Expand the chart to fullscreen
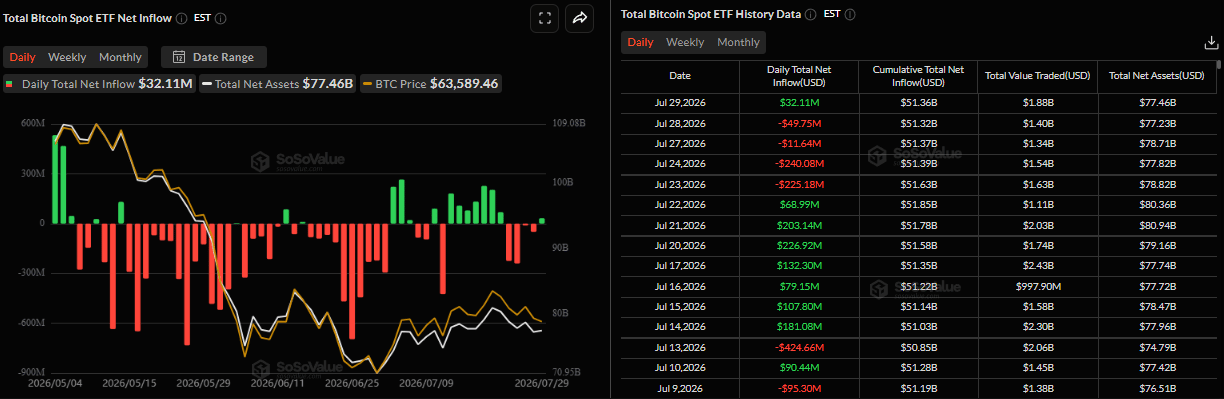1224x399 pixels. [544, 18]
